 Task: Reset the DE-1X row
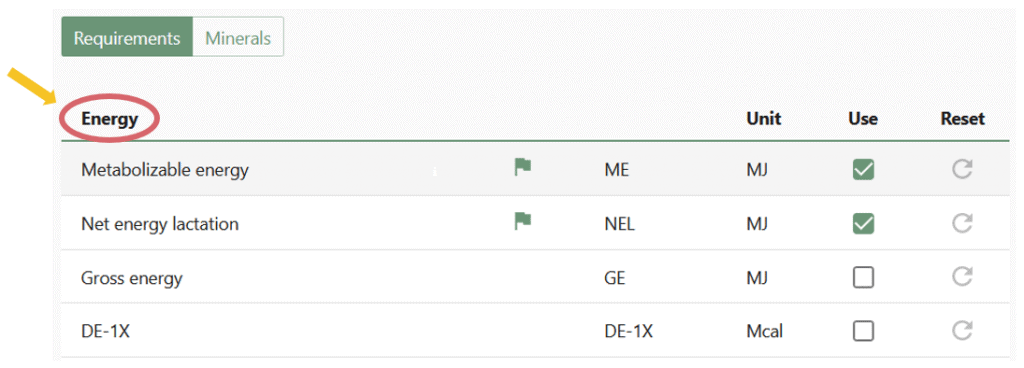962,331
